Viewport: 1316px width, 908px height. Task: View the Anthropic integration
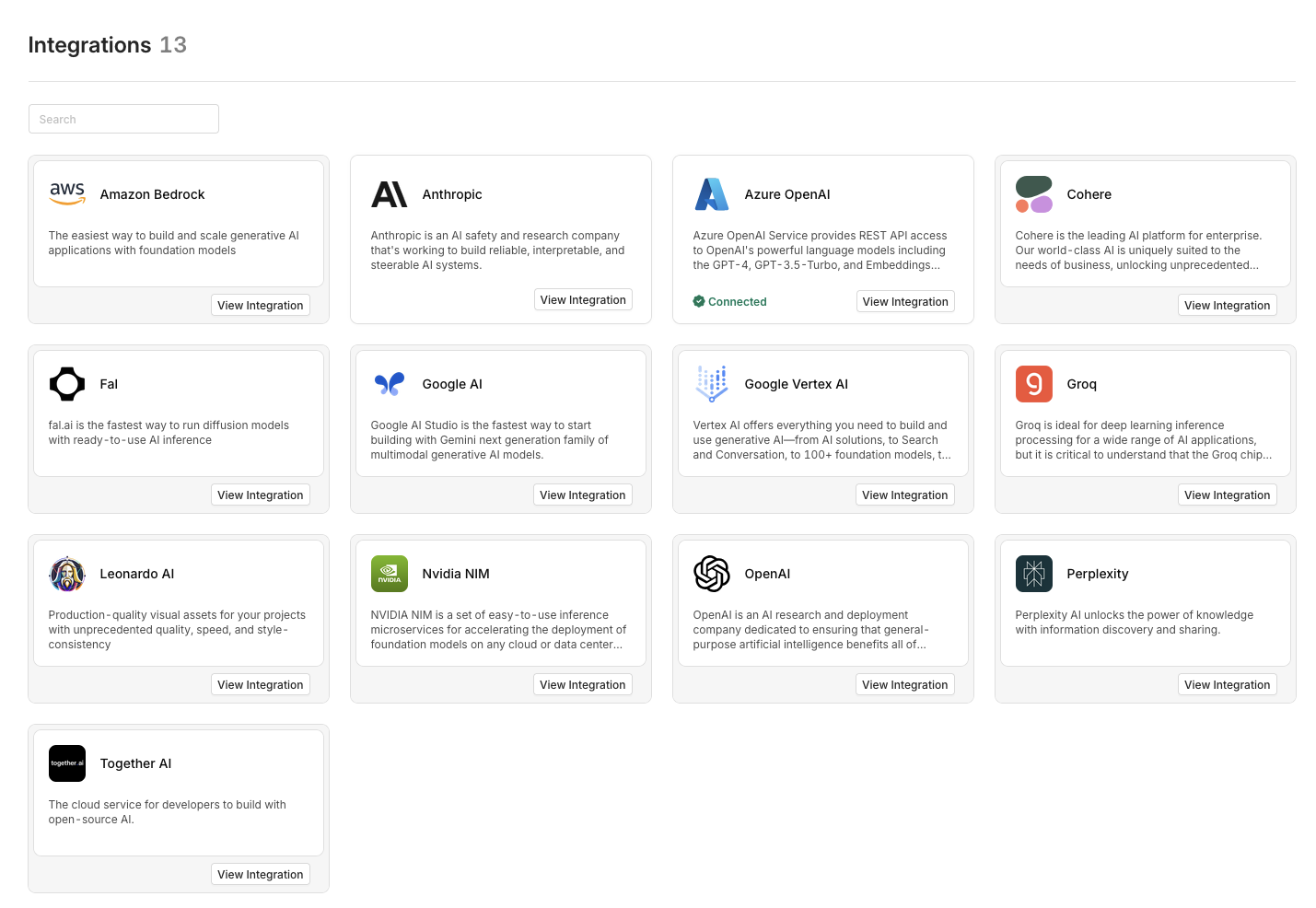(583, 300)
